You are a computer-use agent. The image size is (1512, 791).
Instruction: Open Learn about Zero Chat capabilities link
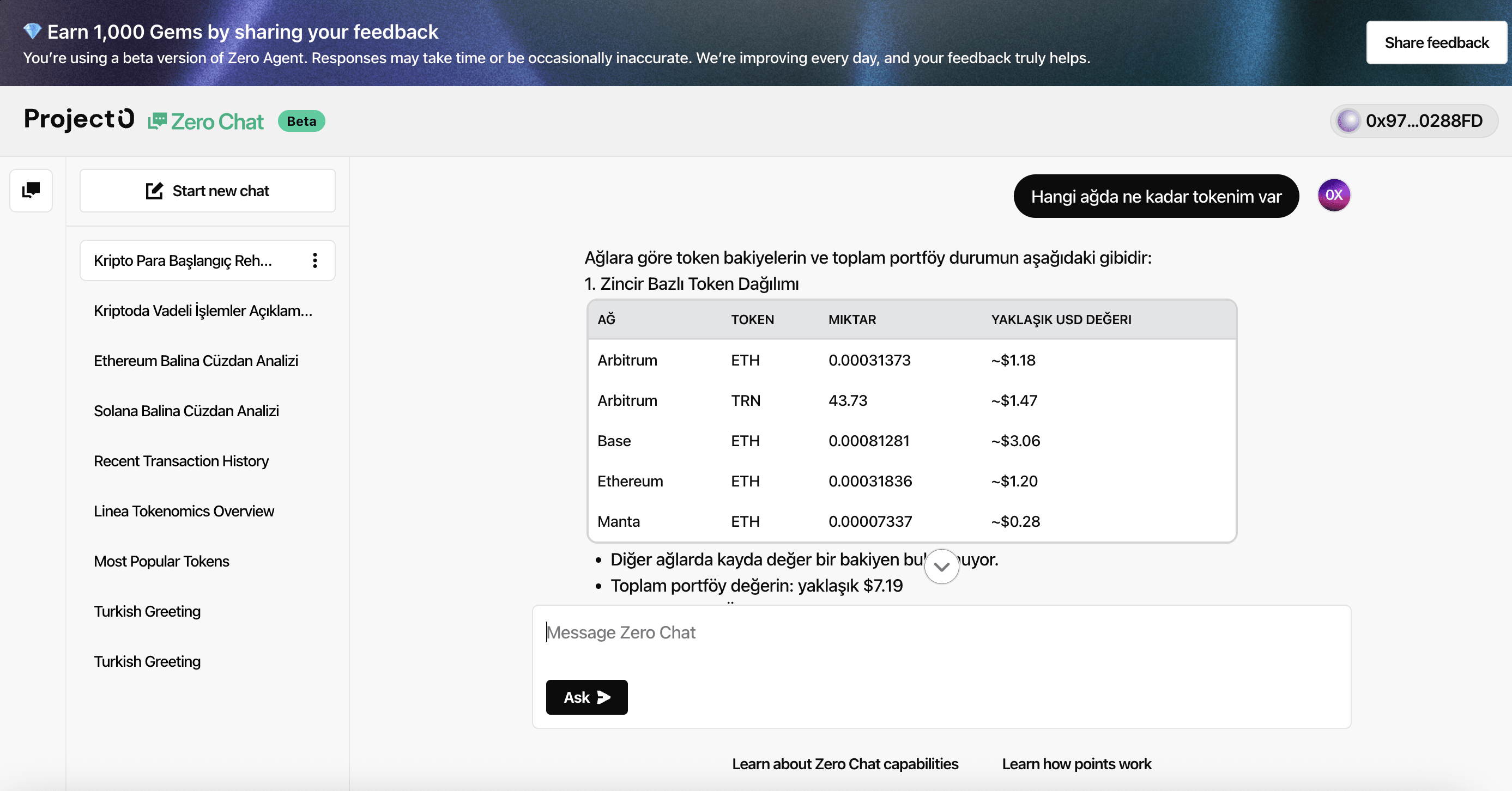pyautogui.click(x=845, y=763)
